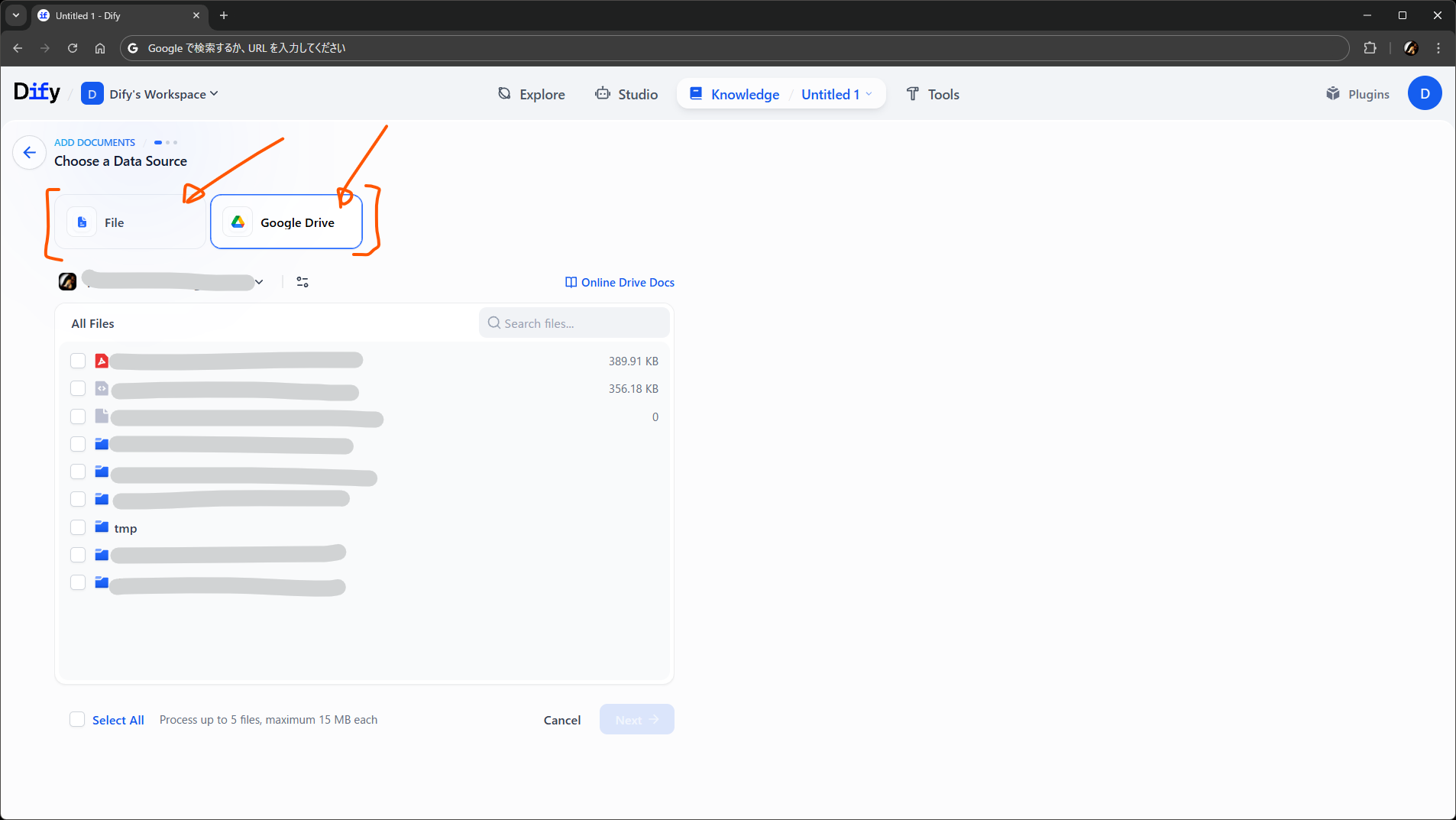
Task: Check the Select All checkbox
Action: coord(77,719)
